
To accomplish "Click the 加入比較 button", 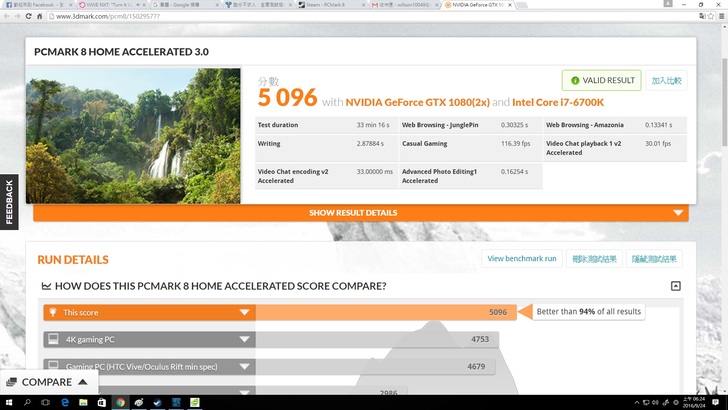I will coord(666,81).
